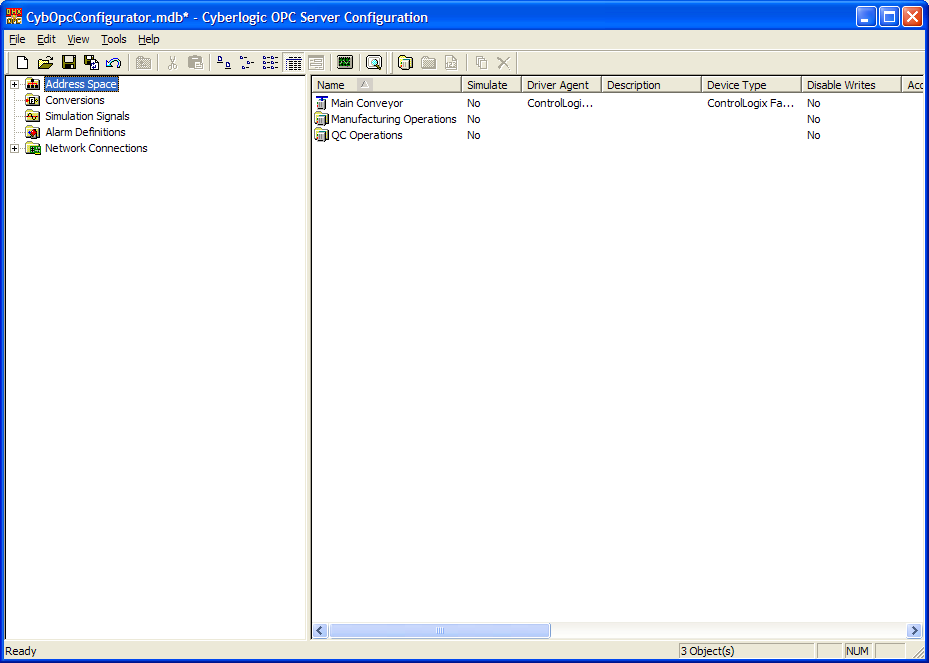
Task: Switch to Details view in the toolbar
Action: tap(294, 63)
